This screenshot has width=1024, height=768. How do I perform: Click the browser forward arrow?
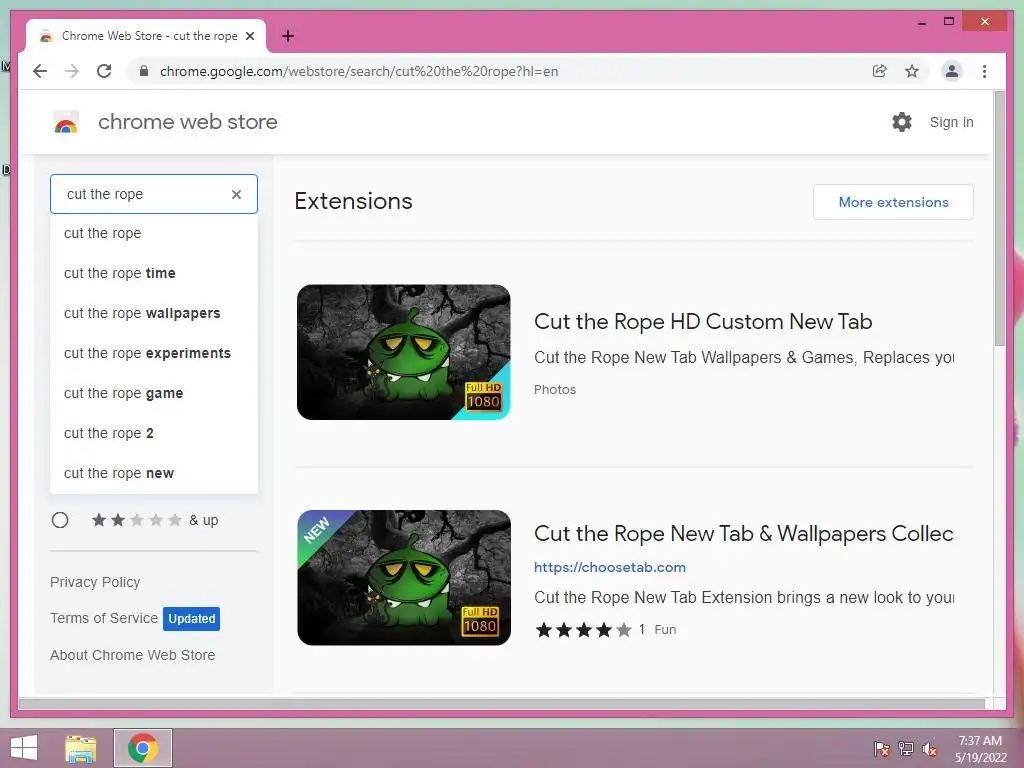72,71
